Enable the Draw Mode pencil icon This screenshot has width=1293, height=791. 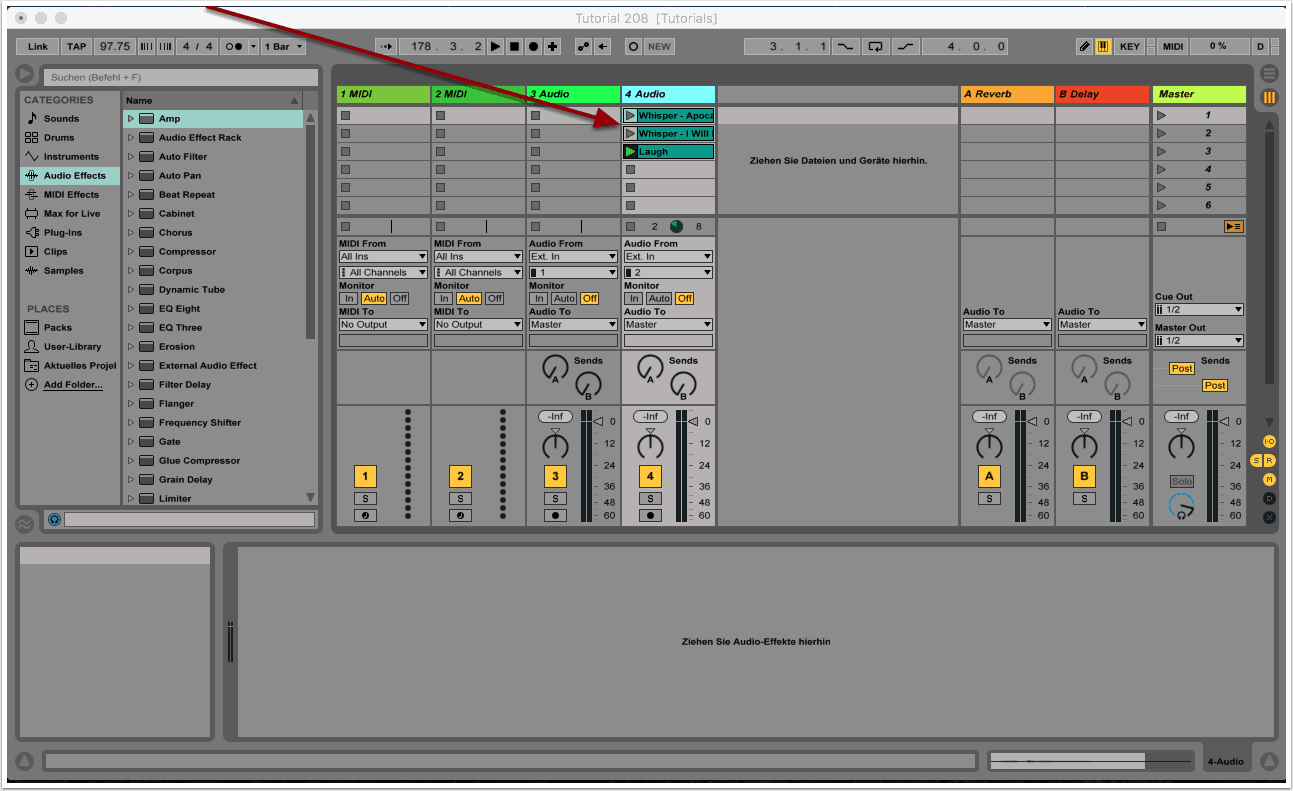click(1084, 46)
